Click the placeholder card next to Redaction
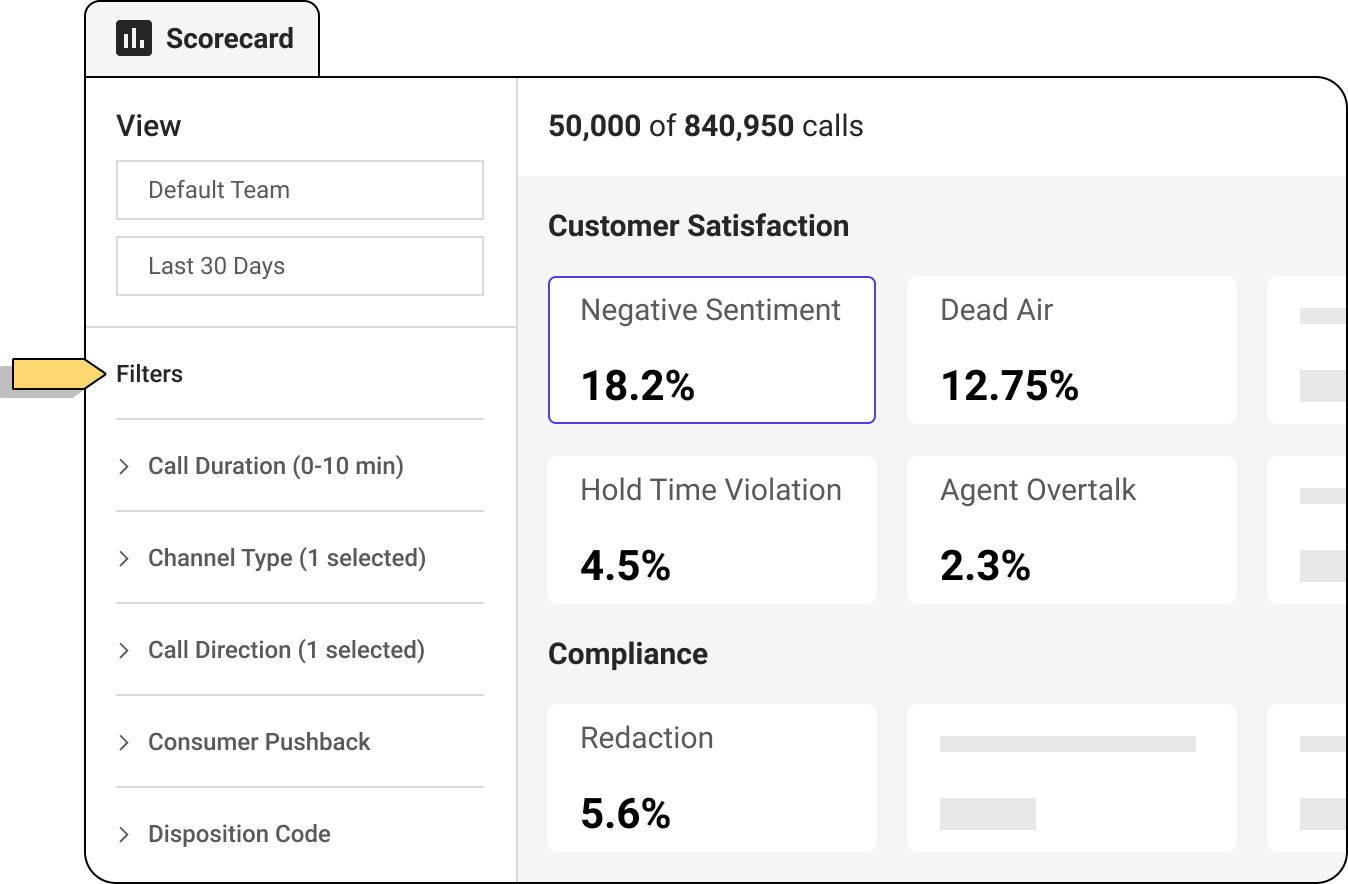The image size is (1348, 884). click(x=1071, y=778)
